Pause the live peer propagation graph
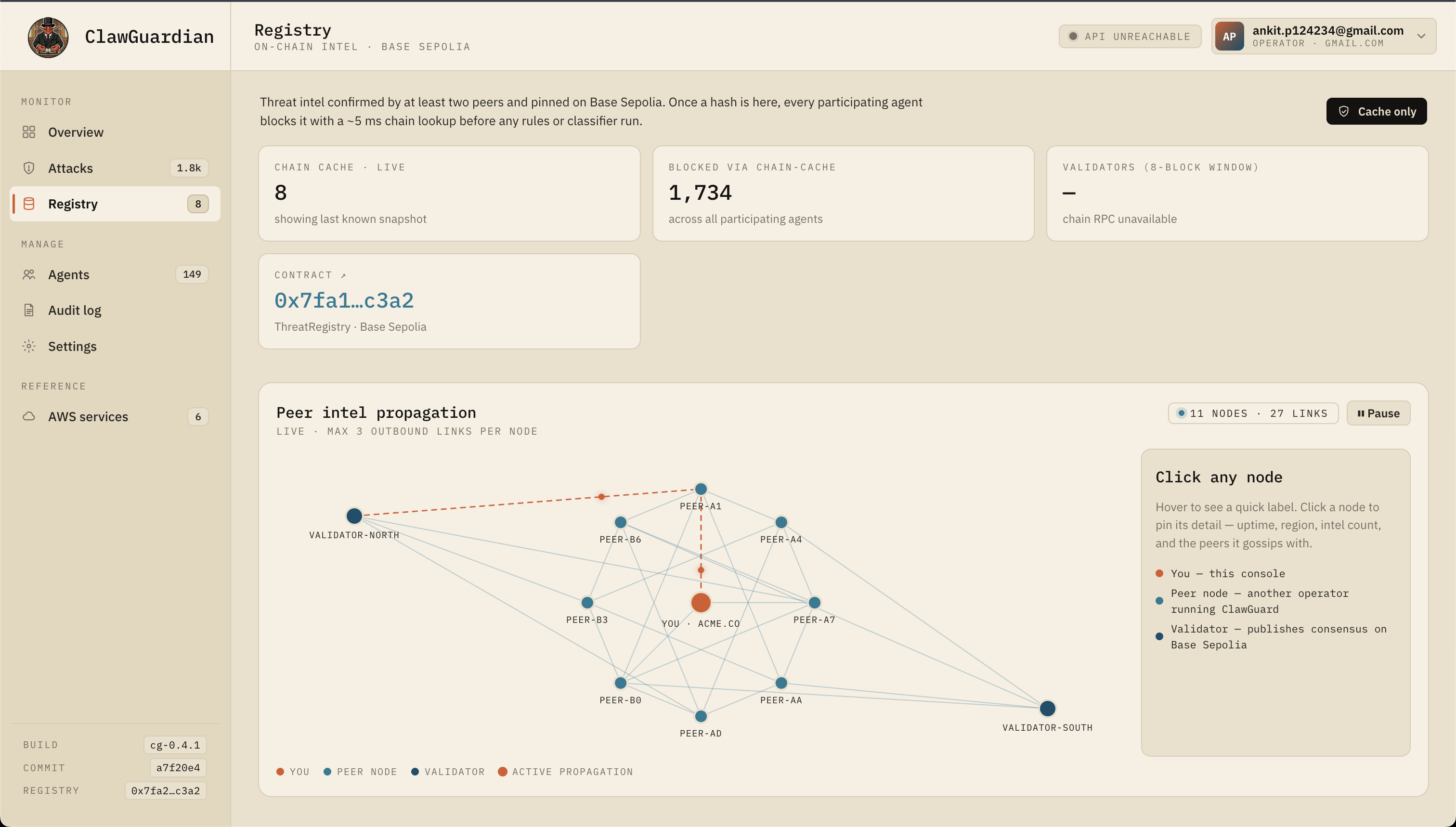This screenshot has height=827, width=1456. point(1378,413)
